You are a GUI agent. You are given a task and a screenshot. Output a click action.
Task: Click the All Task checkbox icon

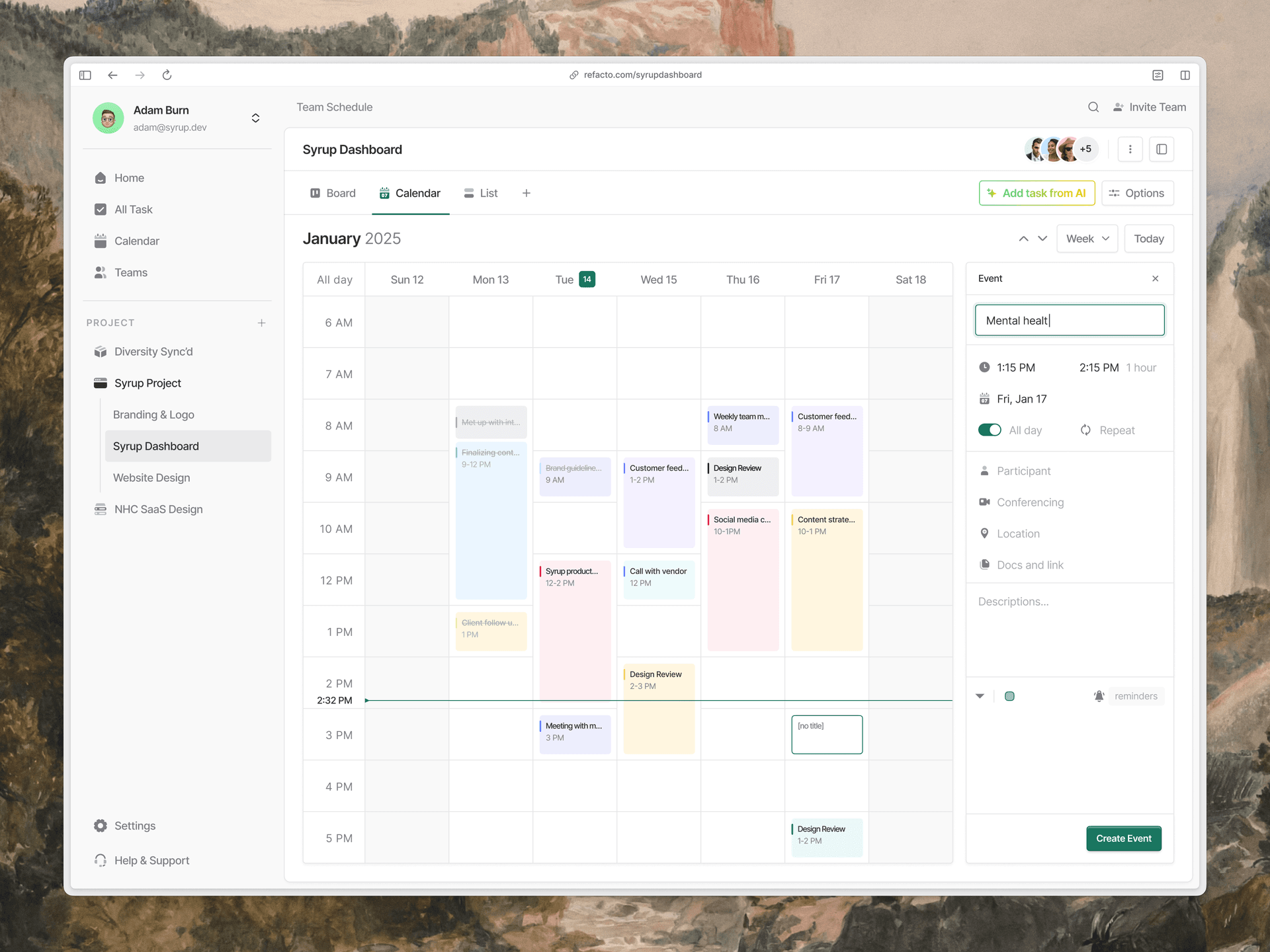101,210
